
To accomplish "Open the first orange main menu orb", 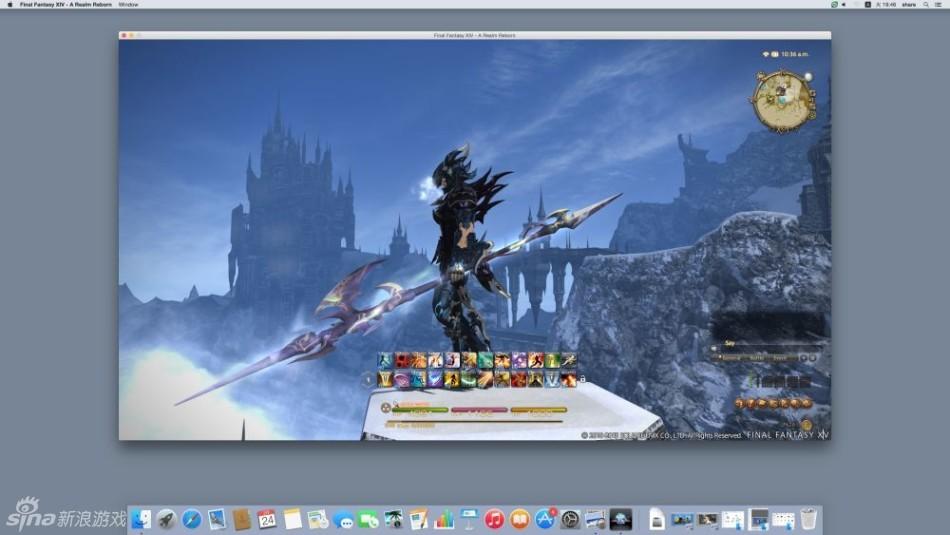I will (x=740, y=404).
